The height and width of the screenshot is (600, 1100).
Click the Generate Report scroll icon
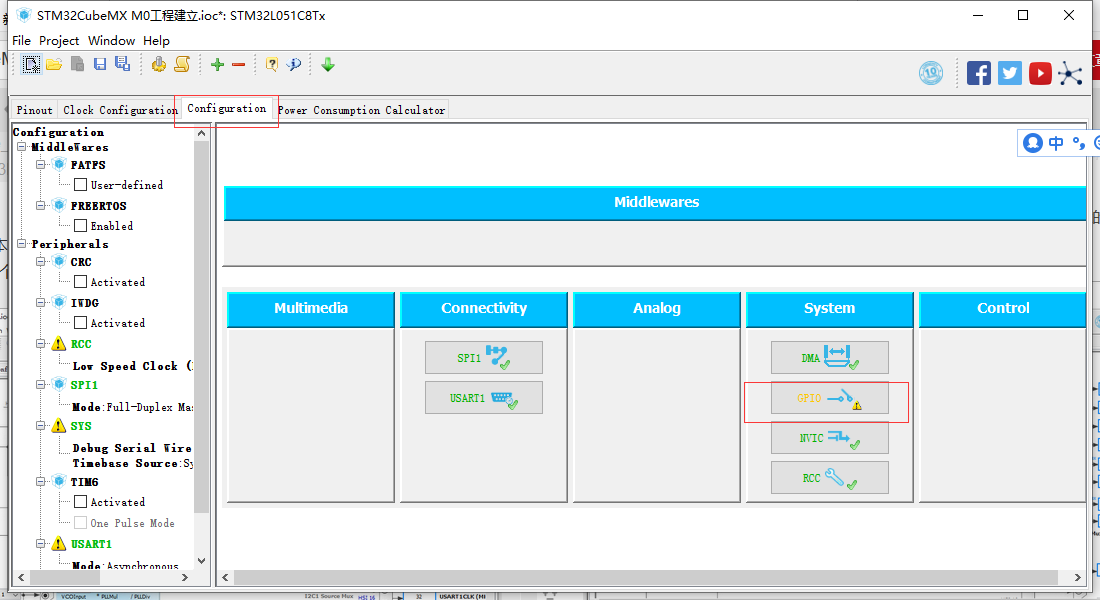(182, 65)
